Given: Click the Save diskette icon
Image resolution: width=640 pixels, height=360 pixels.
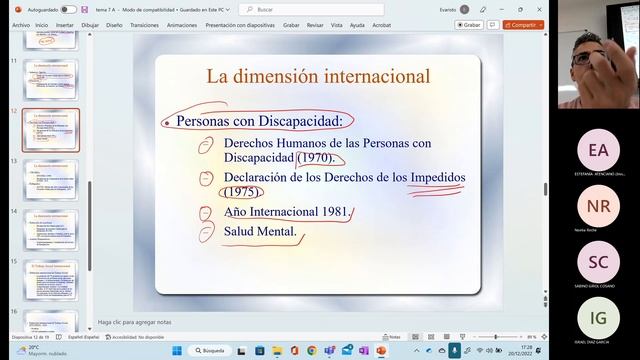Looking at the screenshot, I should 84,9.
